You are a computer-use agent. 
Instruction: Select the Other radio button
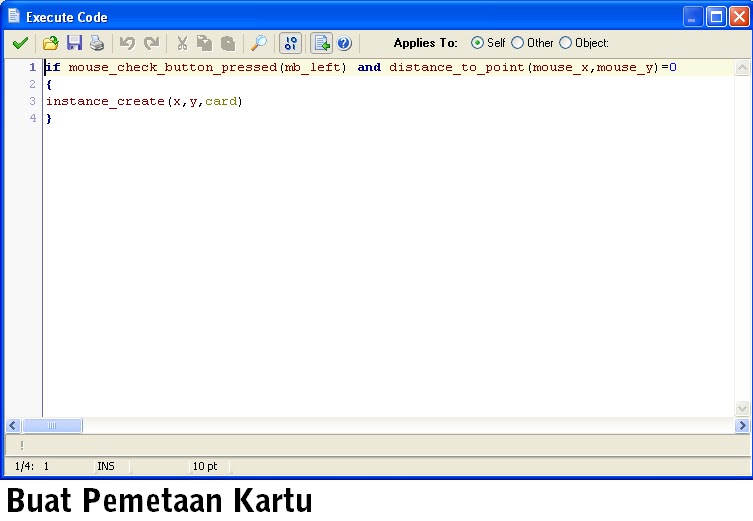[517, 43]
